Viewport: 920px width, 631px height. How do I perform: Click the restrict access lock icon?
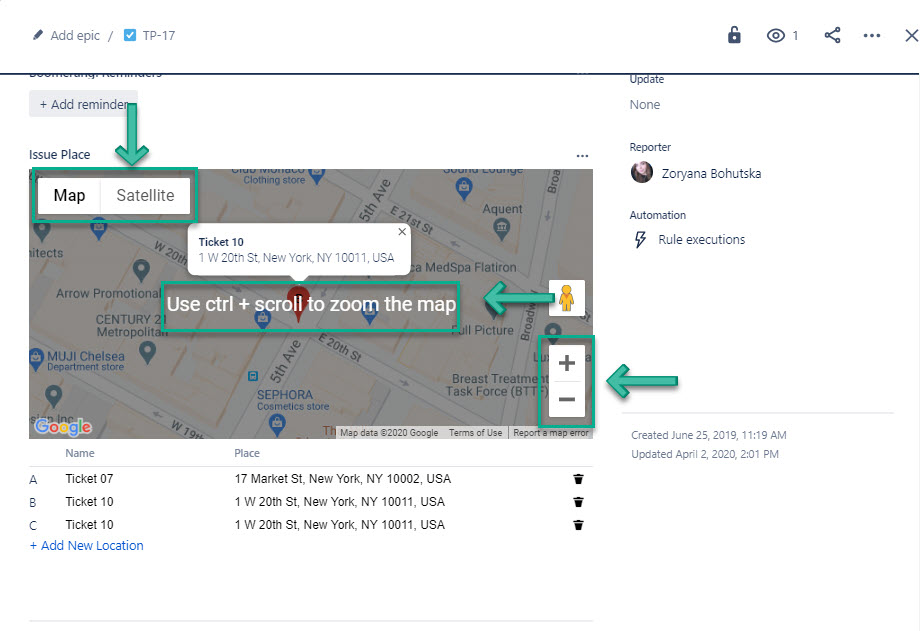[x=733, y=35]
